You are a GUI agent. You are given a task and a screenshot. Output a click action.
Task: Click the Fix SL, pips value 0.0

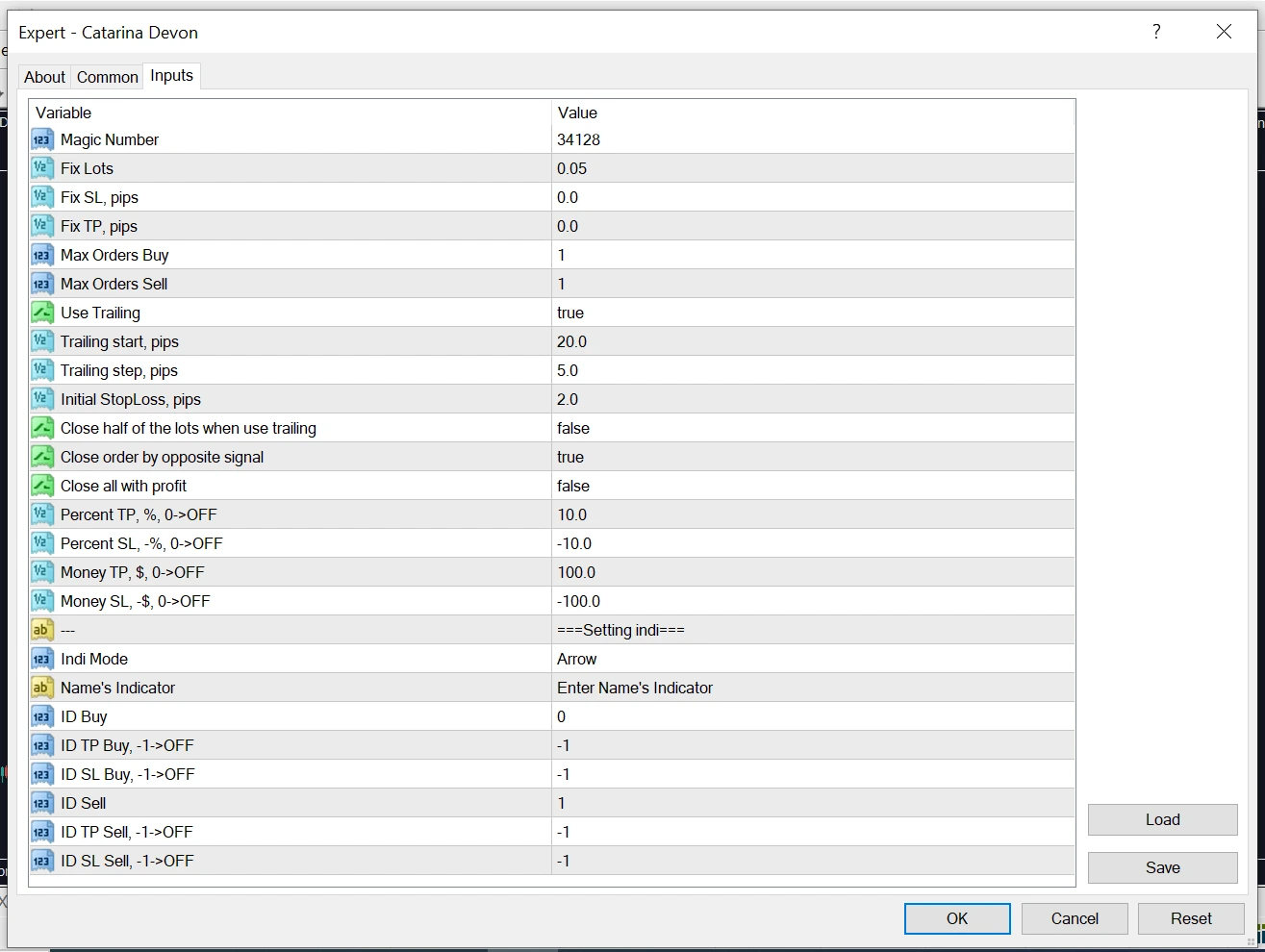[x=568, y=197]
